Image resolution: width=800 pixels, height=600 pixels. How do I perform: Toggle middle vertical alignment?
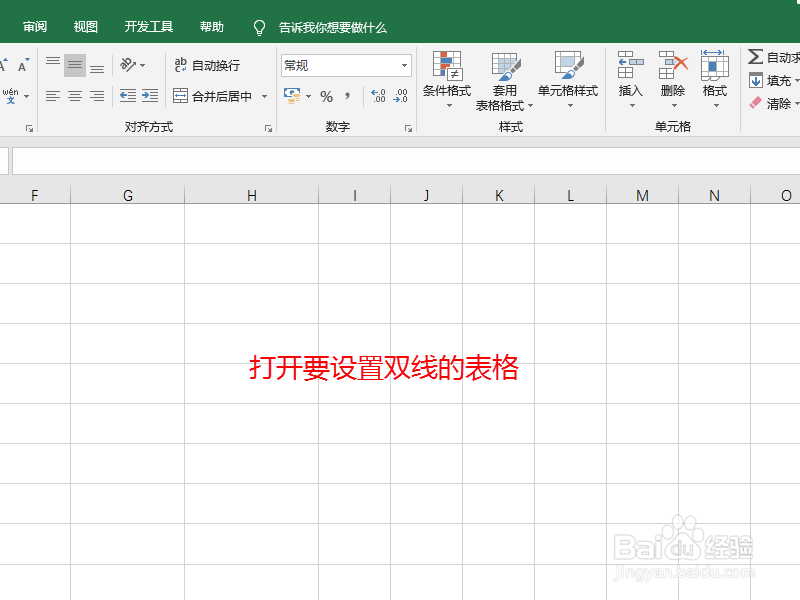click(x=74, y=65)
